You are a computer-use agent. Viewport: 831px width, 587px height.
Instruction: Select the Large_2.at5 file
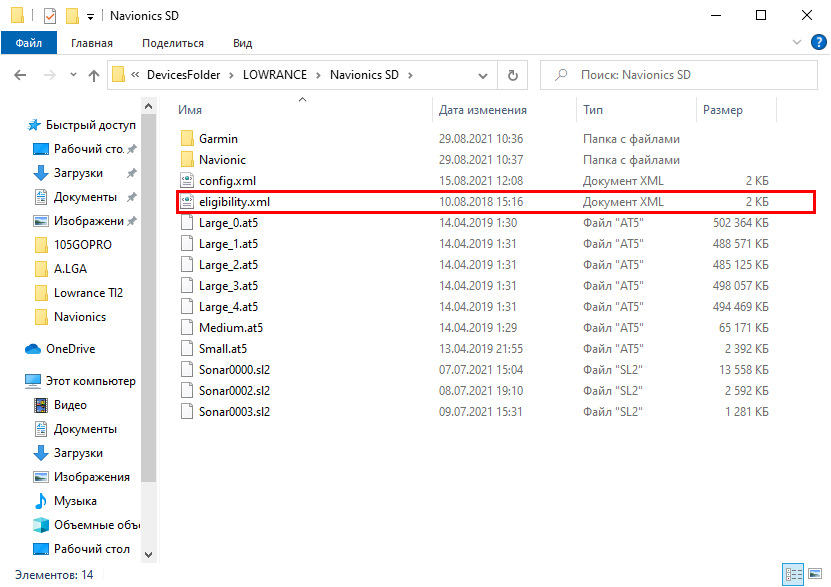tap(228, 265)
